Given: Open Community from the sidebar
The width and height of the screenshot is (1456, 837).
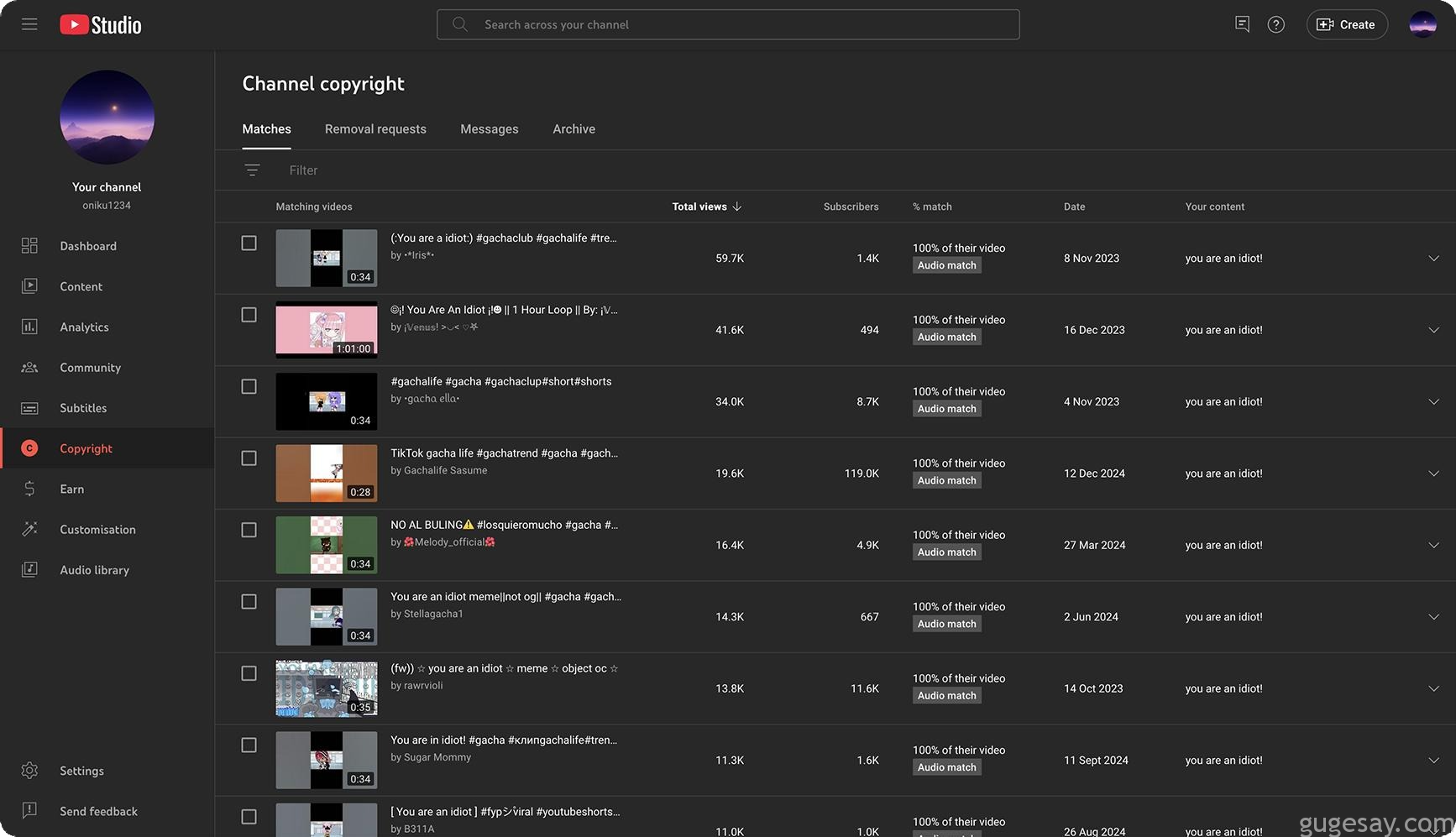Looking at the screenshot, I should pos(107,367).
